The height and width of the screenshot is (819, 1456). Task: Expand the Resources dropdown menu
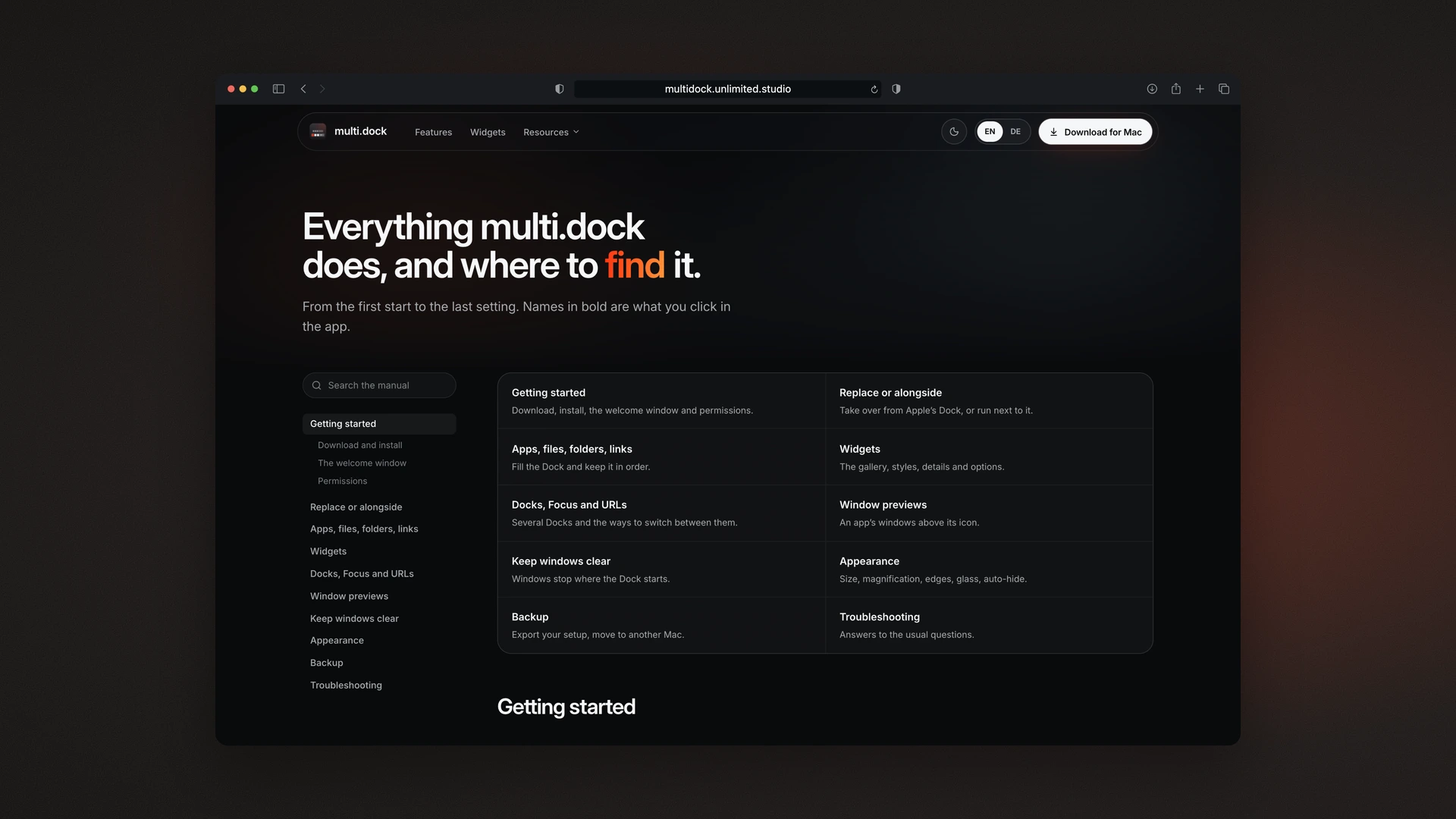tap(551, 132)
